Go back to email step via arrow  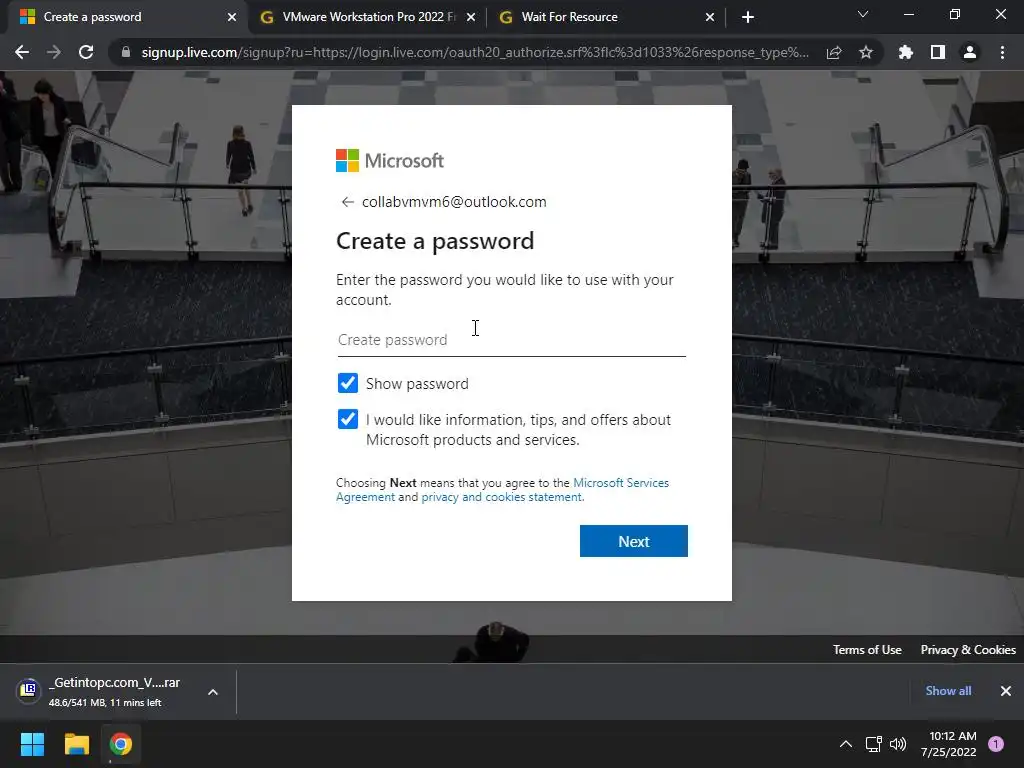(347, 202)
